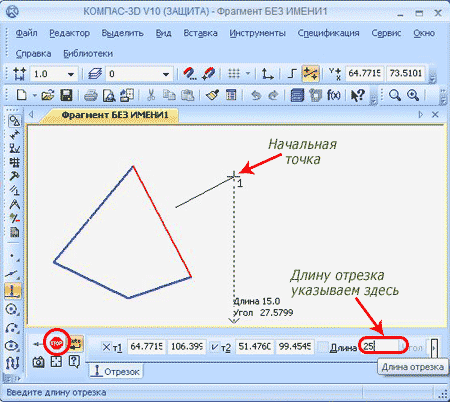Toggle the т1 point lock checkbox
450x402 pixels.
(x=106, y=347)
